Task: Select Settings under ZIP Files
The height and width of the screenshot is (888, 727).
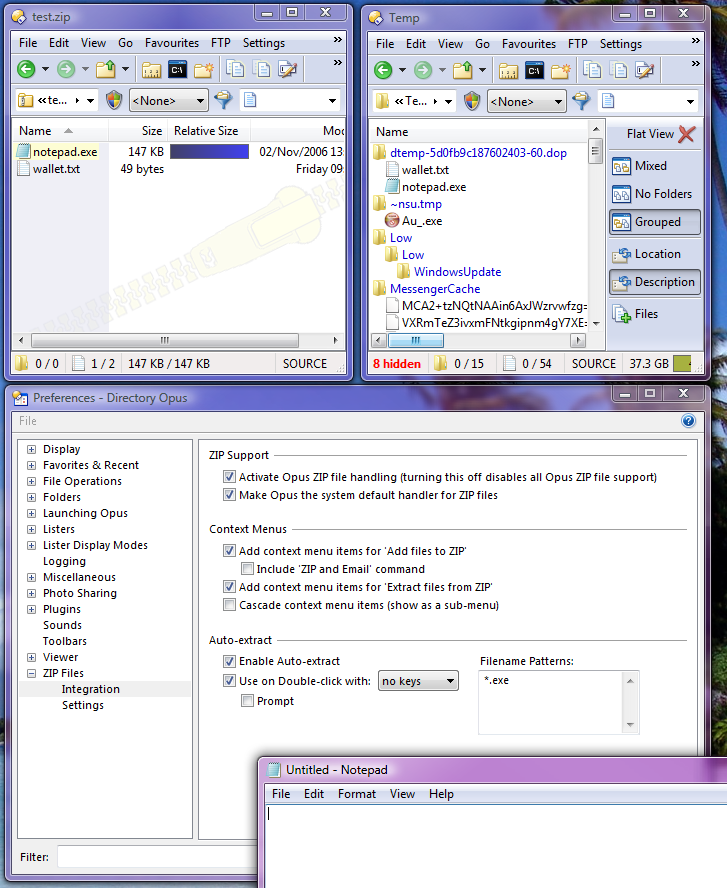Action: (x=83, y=705)
